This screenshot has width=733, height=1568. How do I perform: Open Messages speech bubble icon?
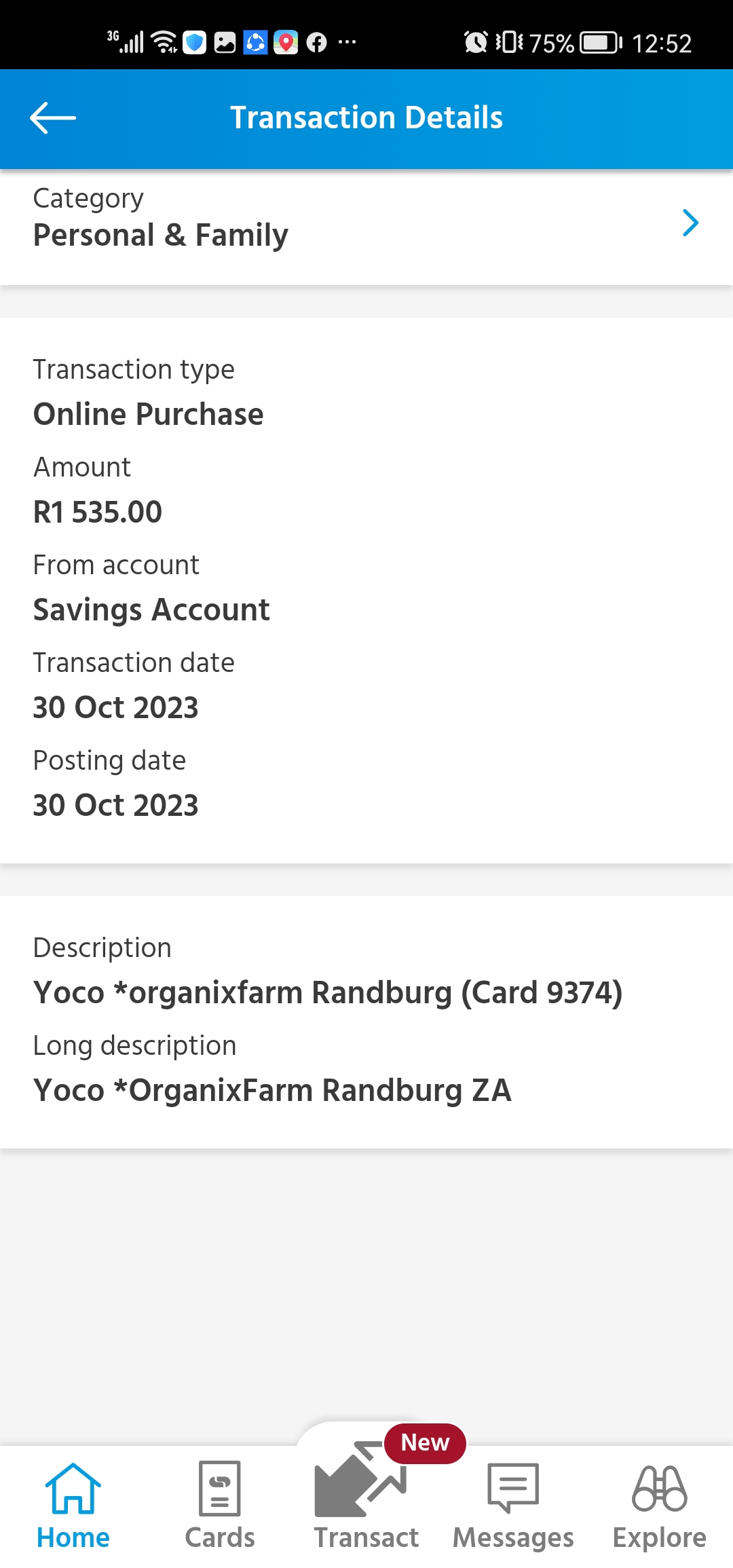click(513, 1488)
